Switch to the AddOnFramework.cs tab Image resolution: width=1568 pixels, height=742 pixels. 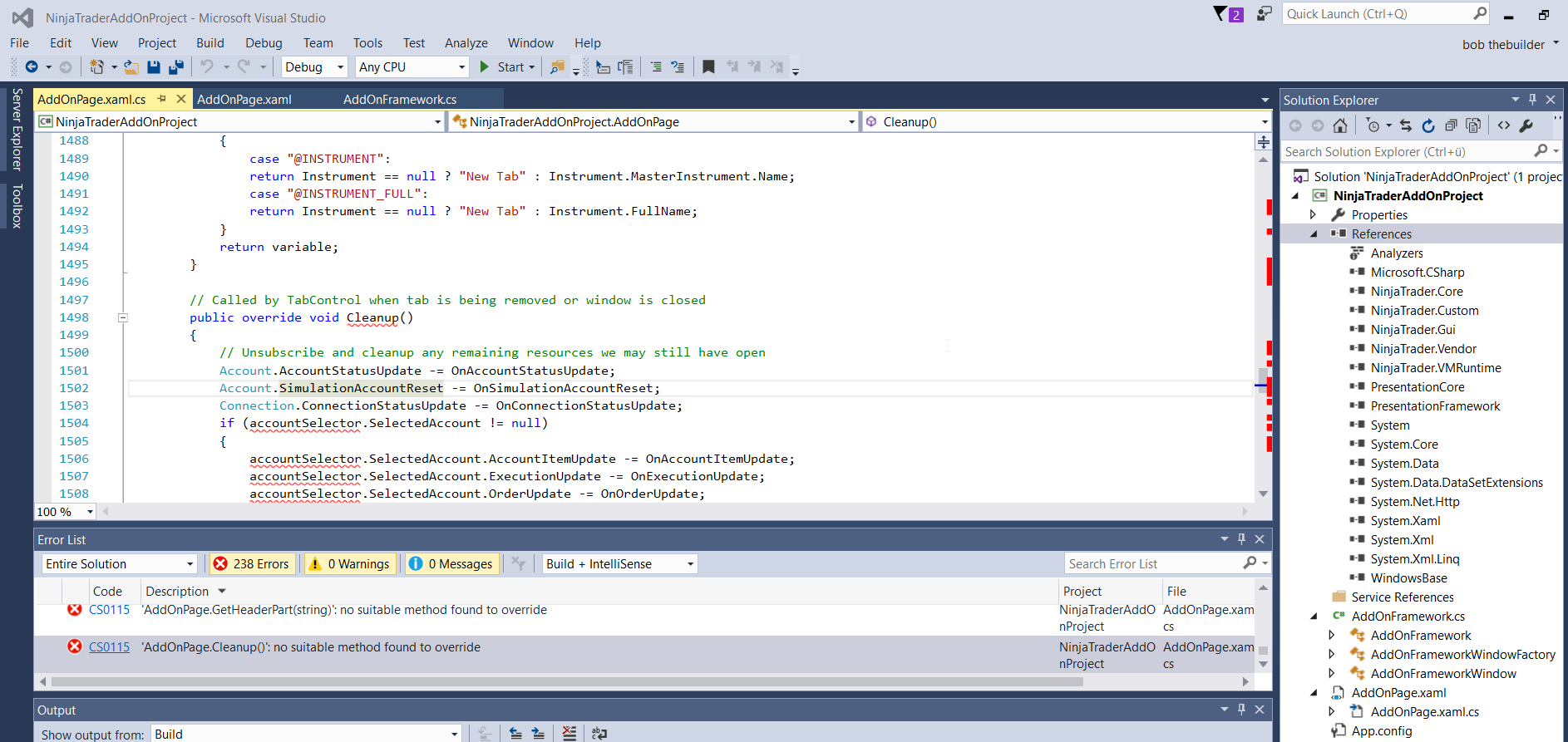coord(400,100)
